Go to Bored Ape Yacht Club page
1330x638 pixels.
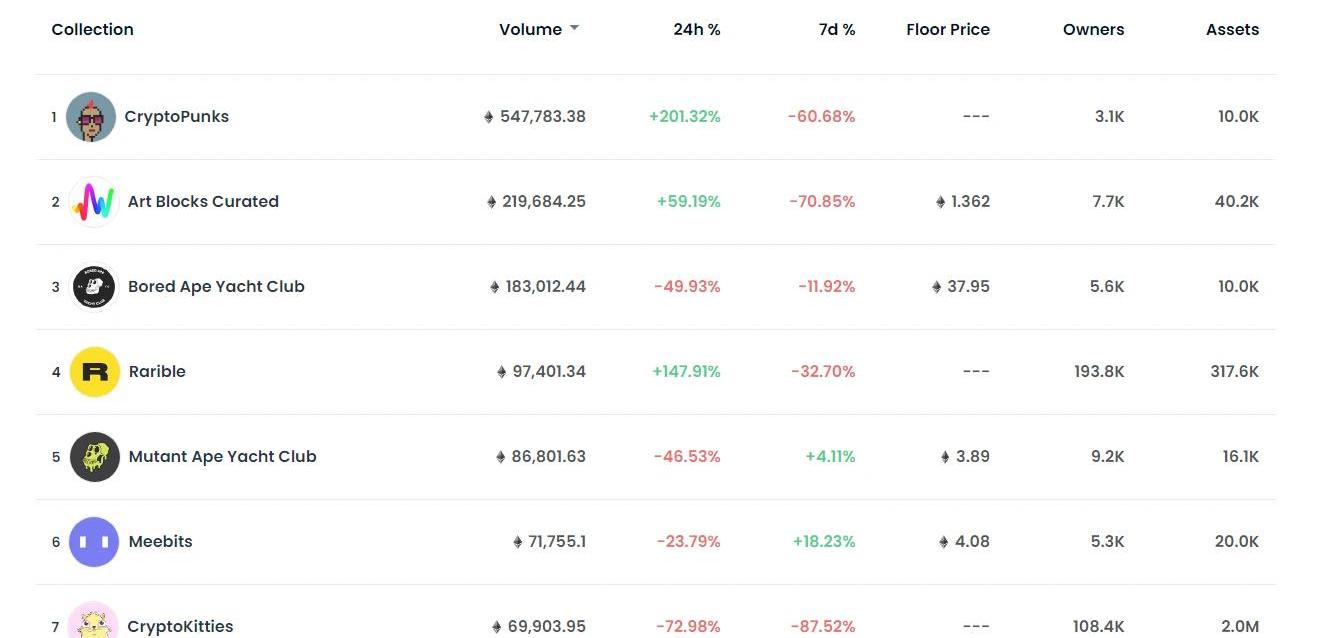coord(216,287)
